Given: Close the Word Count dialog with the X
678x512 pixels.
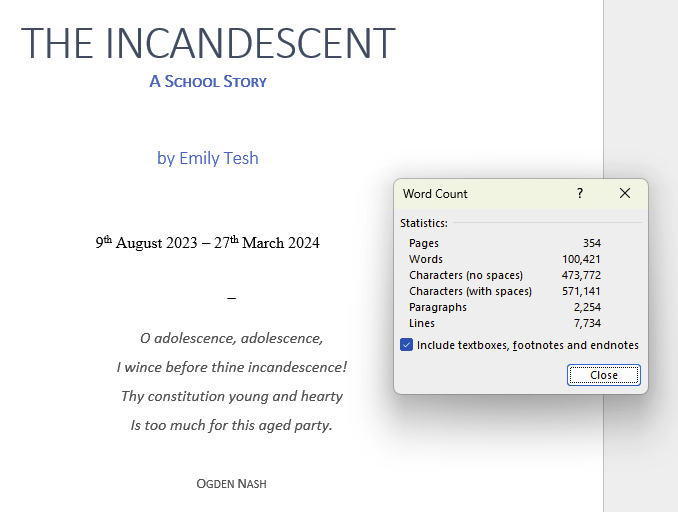Looking at the screenshot, I should [x=625, y=194].
